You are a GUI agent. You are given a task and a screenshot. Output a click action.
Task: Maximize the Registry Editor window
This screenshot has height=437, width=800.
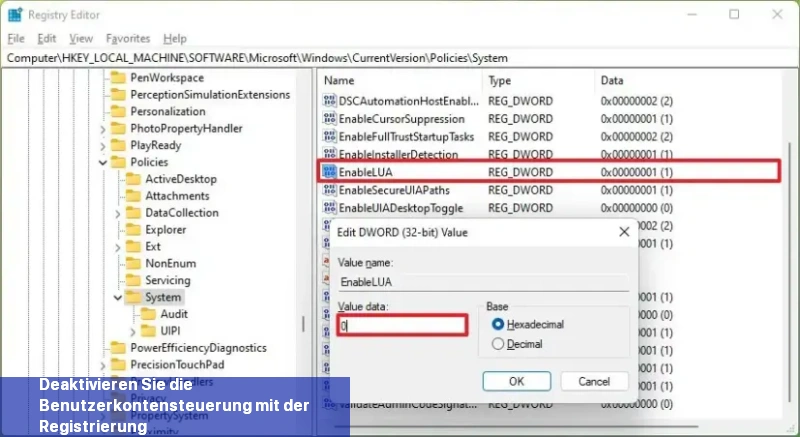(734, 14)
